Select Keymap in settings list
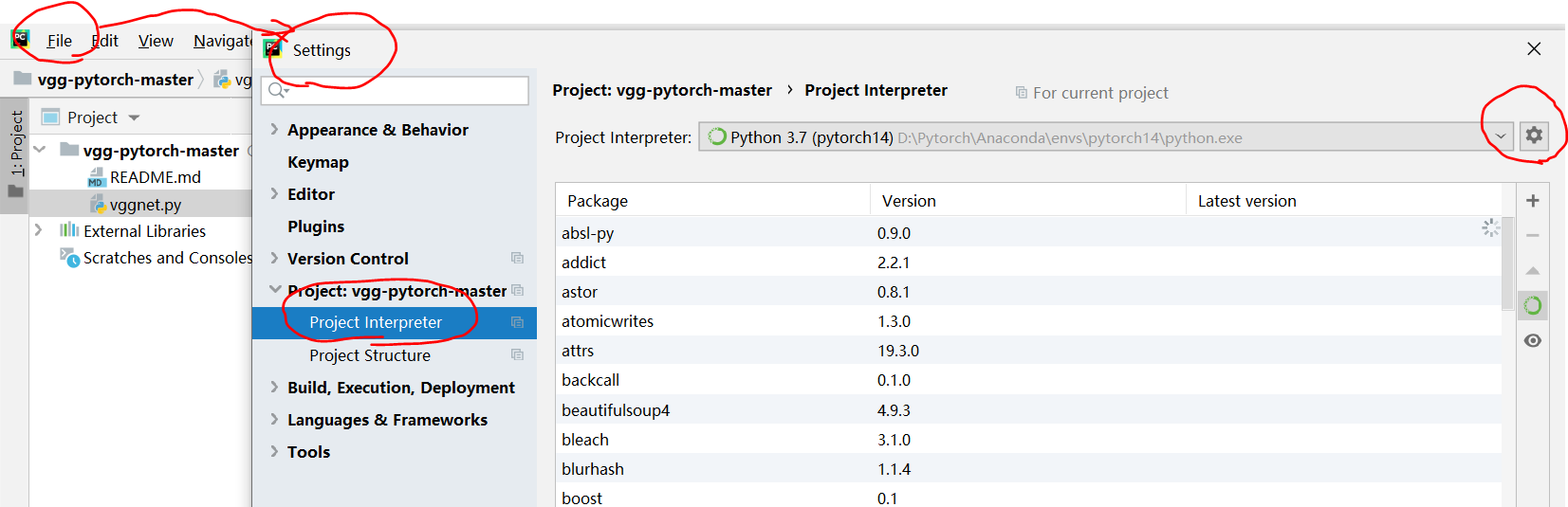This screenshot has width=1568, height=507. tap(318, 162)
